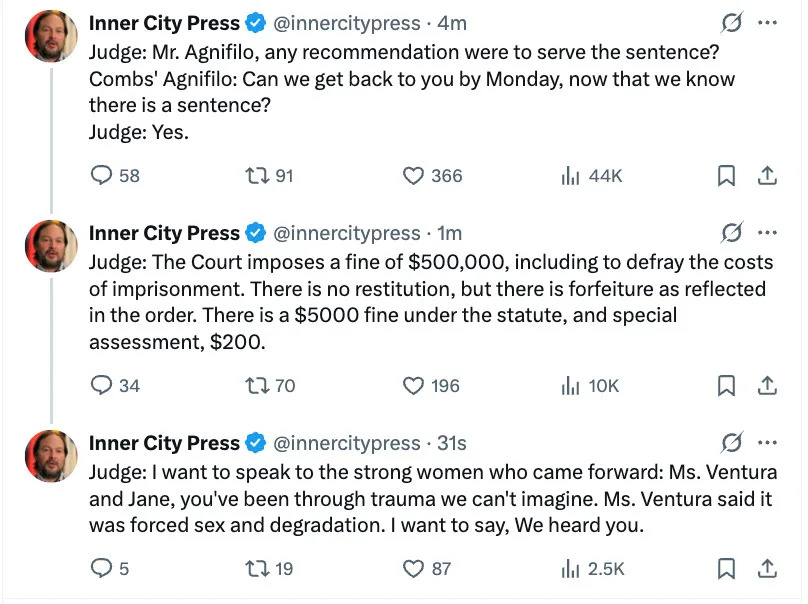The width and height of the screenshot is (808, 604).
Task: Share the Ms. Ventura tweet
Action: point(767,568)
